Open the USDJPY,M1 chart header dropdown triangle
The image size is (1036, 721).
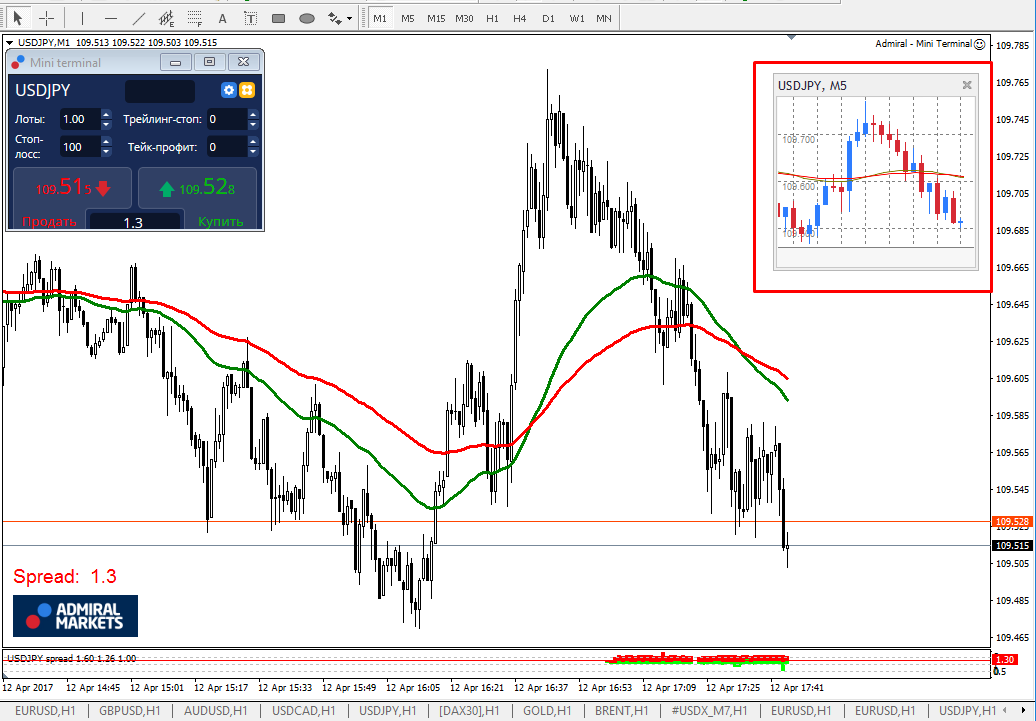9,43
